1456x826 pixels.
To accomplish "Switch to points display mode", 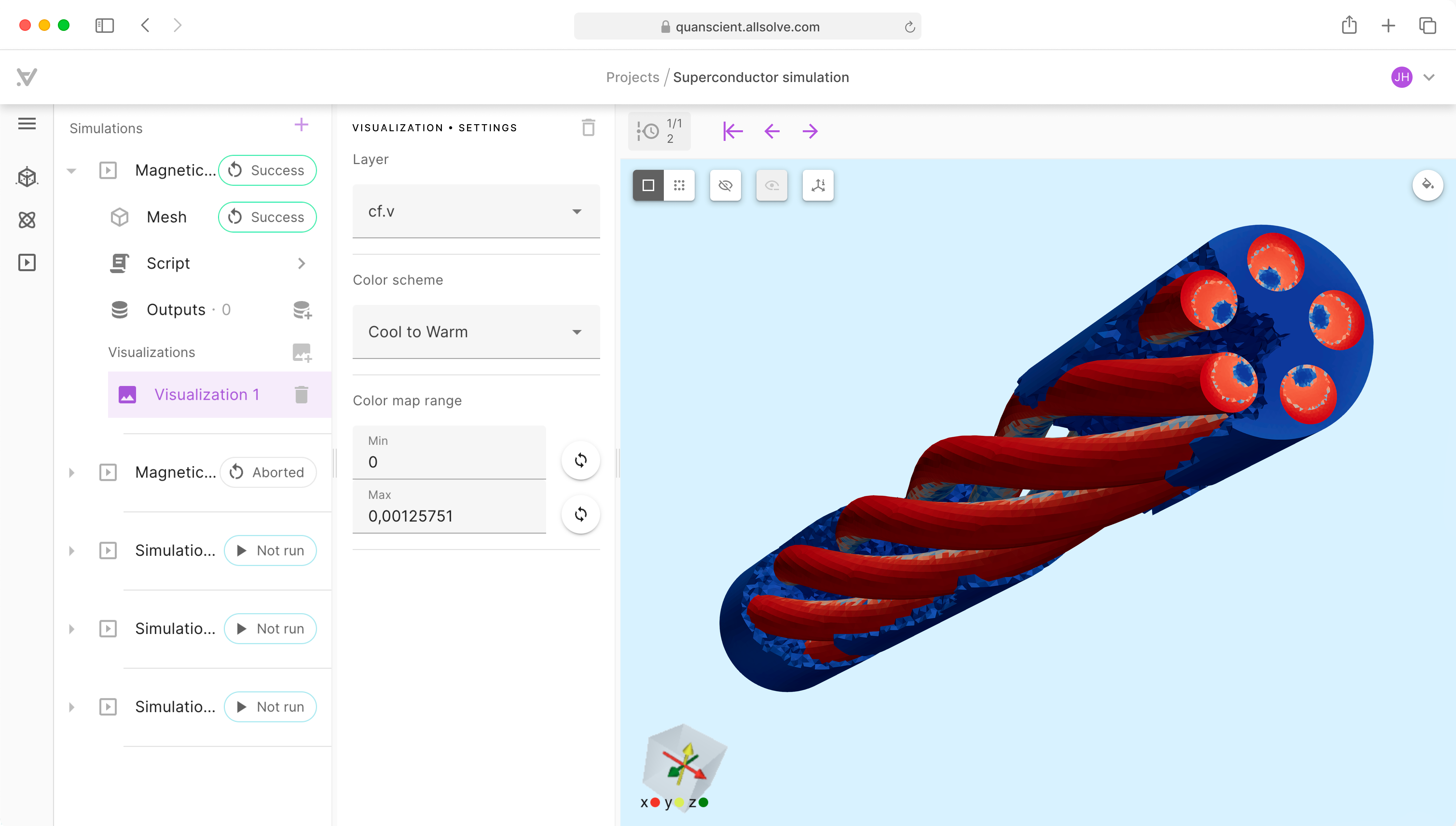I will [x=679, y=186].
